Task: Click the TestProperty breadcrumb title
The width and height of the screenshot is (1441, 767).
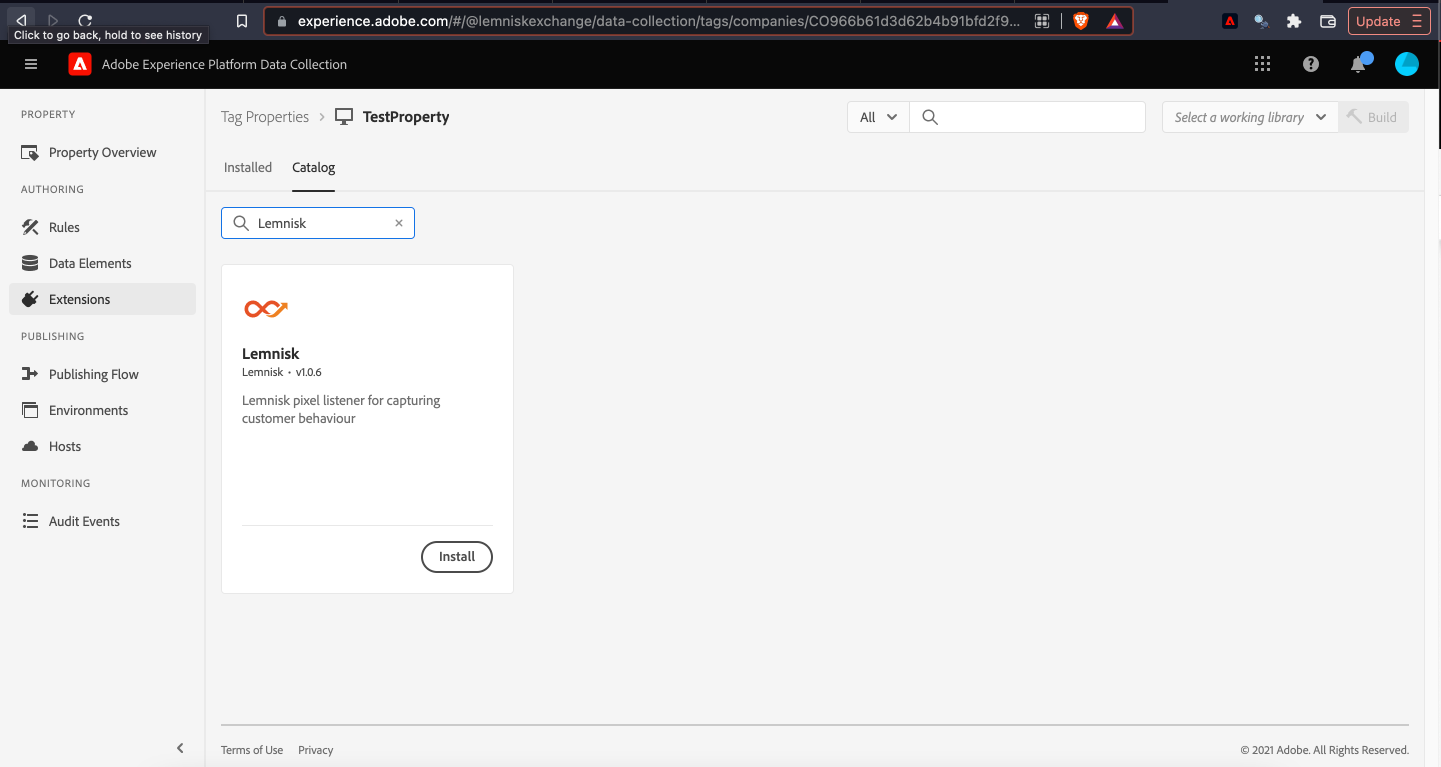Action: click(x=406, y=117)
